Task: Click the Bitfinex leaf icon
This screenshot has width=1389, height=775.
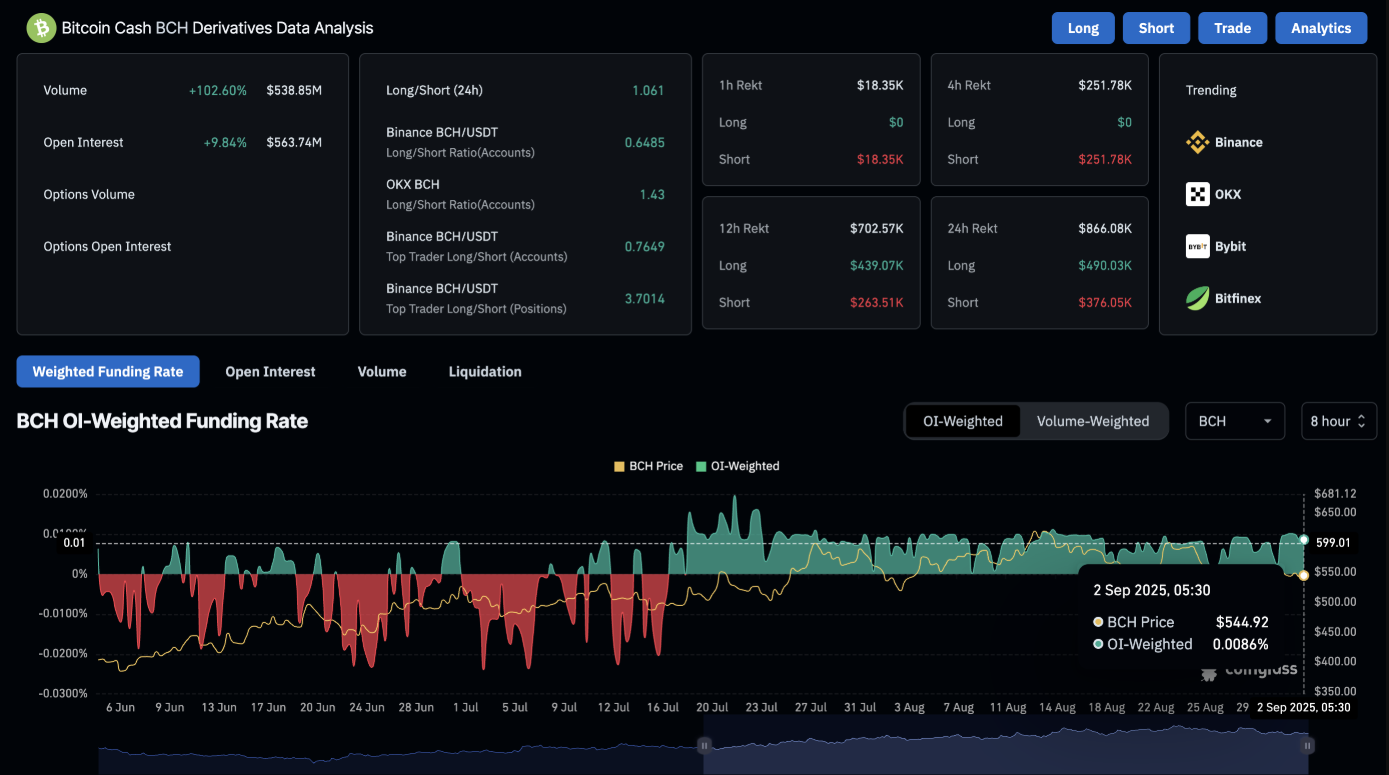Action: tap(1197, 298)
